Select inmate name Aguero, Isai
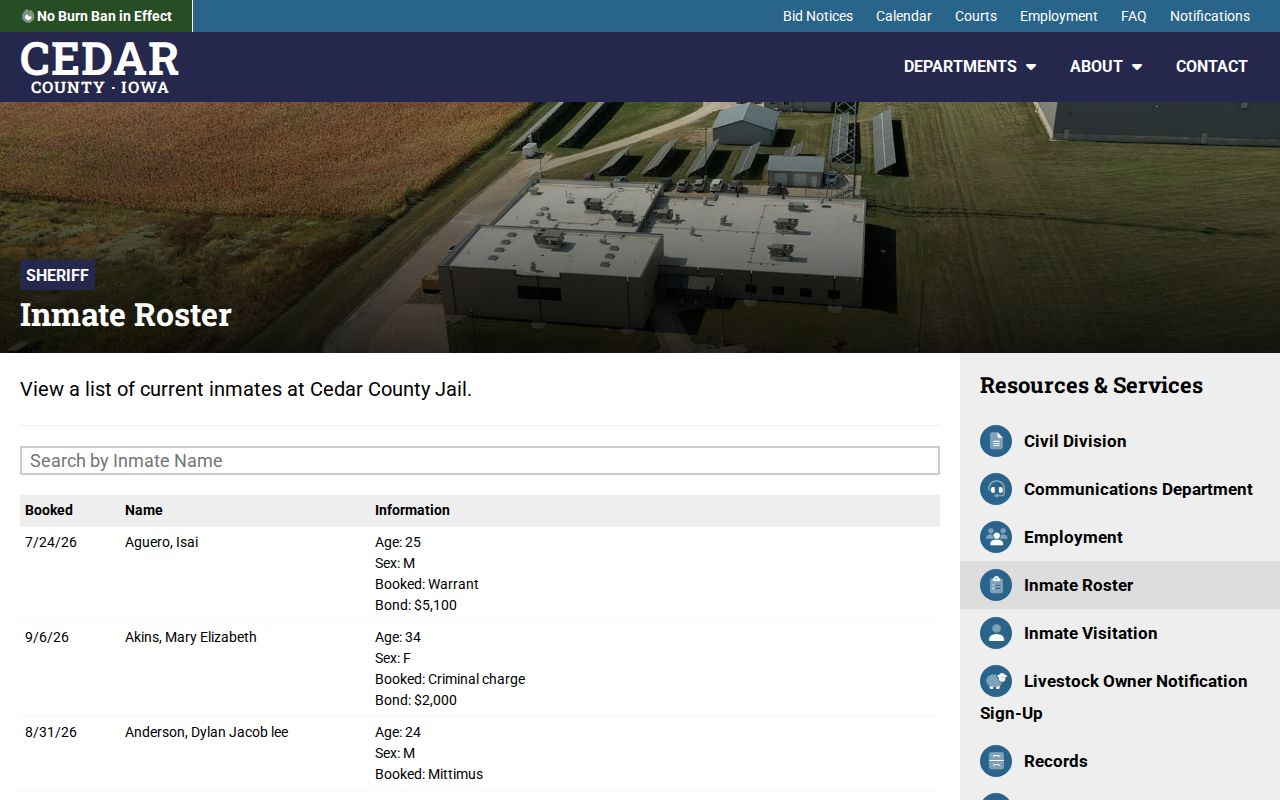The height and width of the screenshot is (800, 1280). [x=162, y=542]
